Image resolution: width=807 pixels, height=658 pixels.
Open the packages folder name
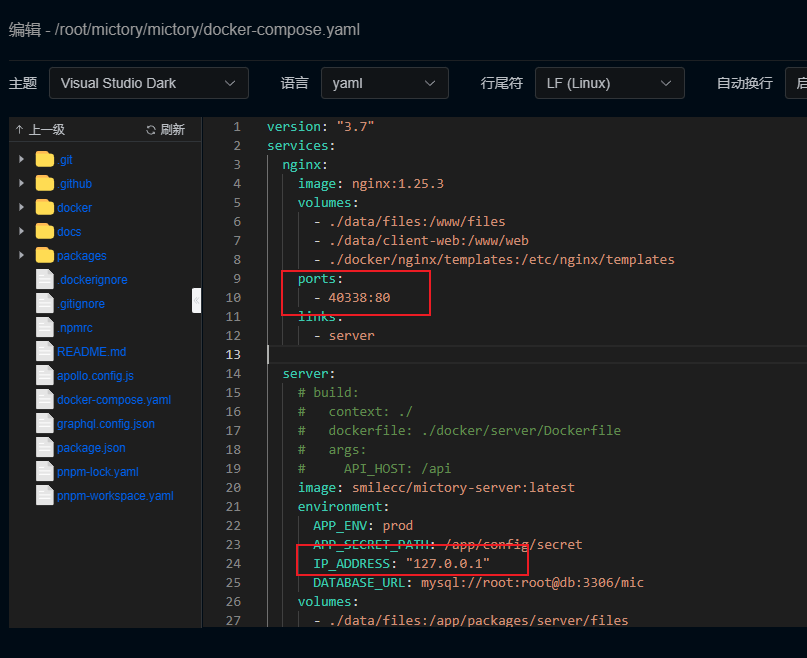81,256
